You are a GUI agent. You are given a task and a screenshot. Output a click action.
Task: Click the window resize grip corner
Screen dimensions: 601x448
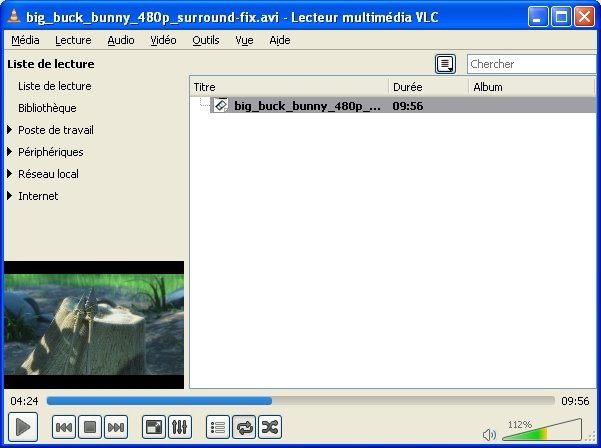point(592,437)
